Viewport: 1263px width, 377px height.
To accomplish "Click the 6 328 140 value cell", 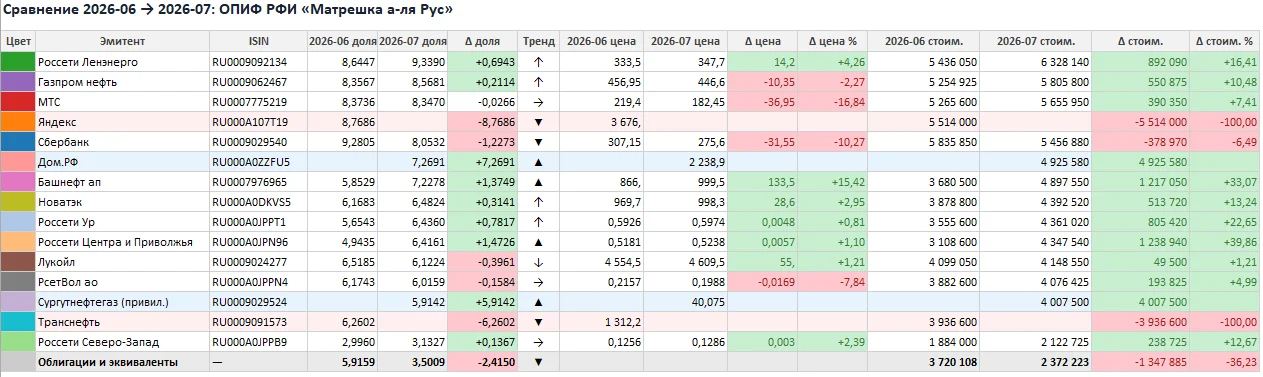I will point(1037,61).
